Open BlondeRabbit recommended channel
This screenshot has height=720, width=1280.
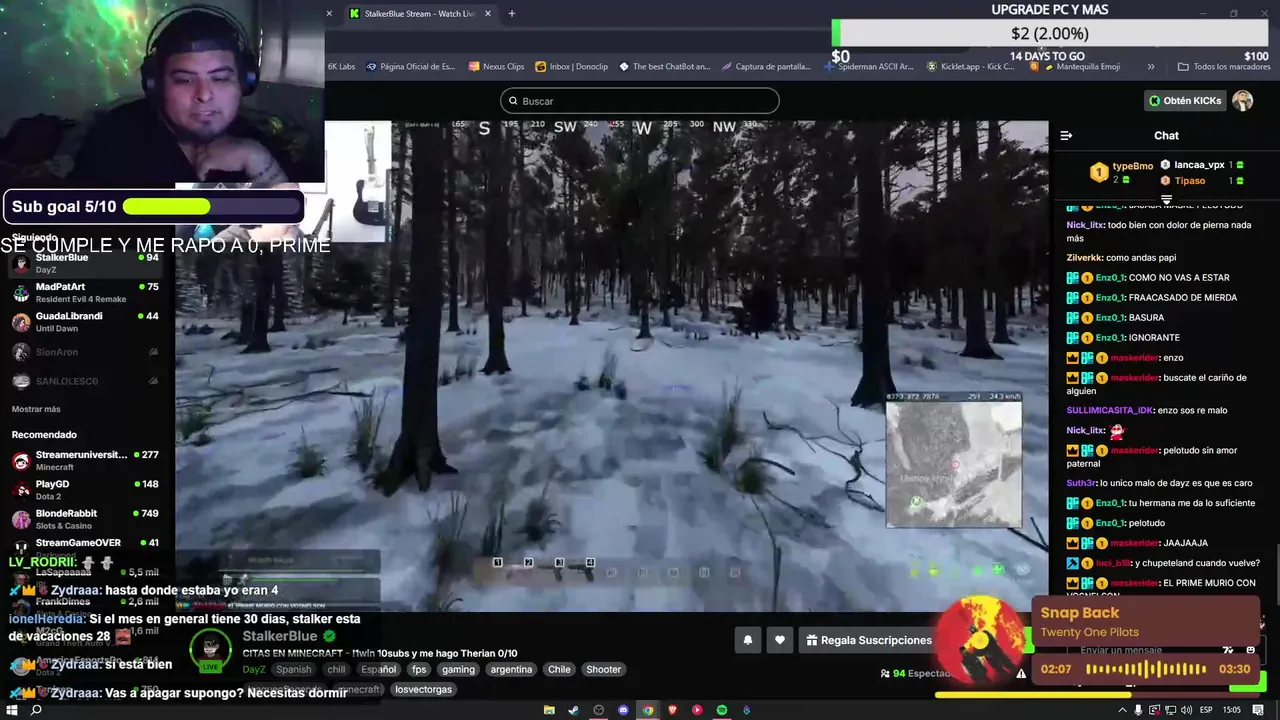click(x=87, y=519)
